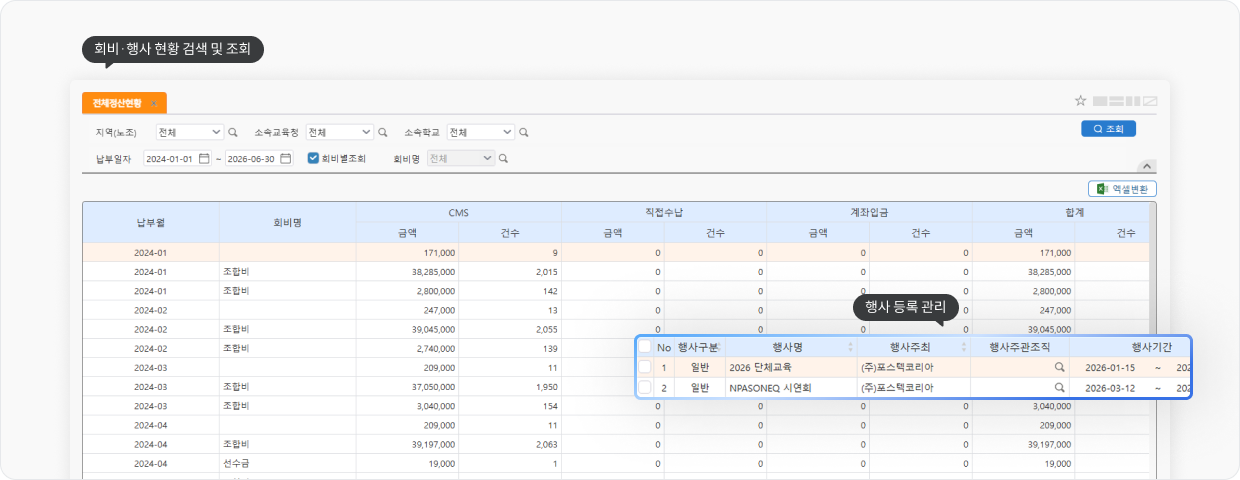Click the event start date 2026-03-12
The image size is (1240, 480).
click(x=1111, y=387)
